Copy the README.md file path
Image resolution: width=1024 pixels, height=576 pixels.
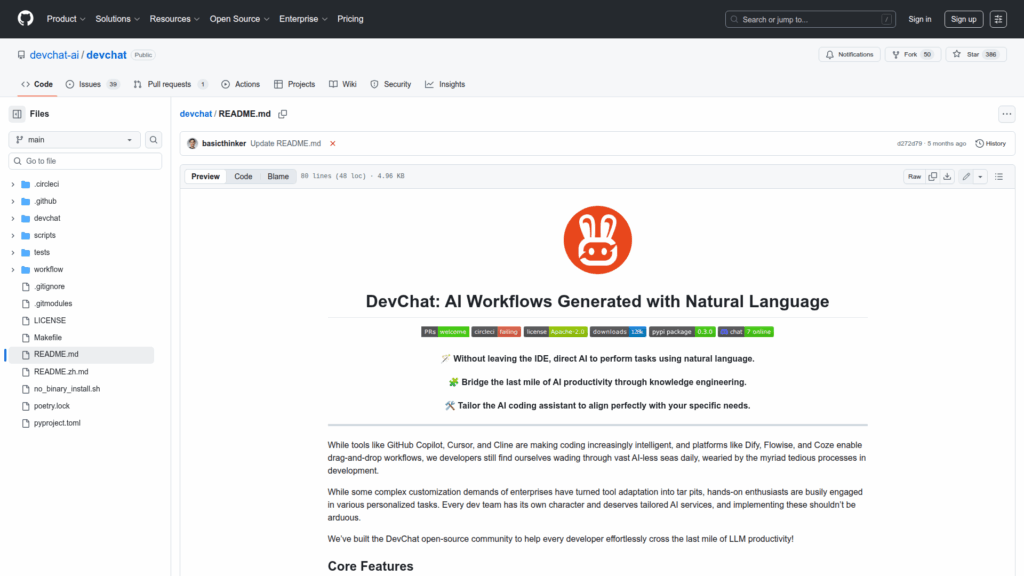pos(283,114)
